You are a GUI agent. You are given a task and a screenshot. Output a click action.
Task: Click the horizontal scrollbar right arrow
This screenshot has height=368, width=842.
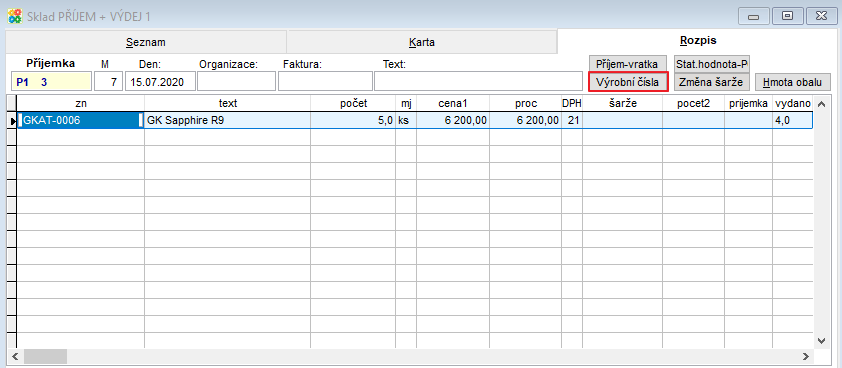pos(805,356)
